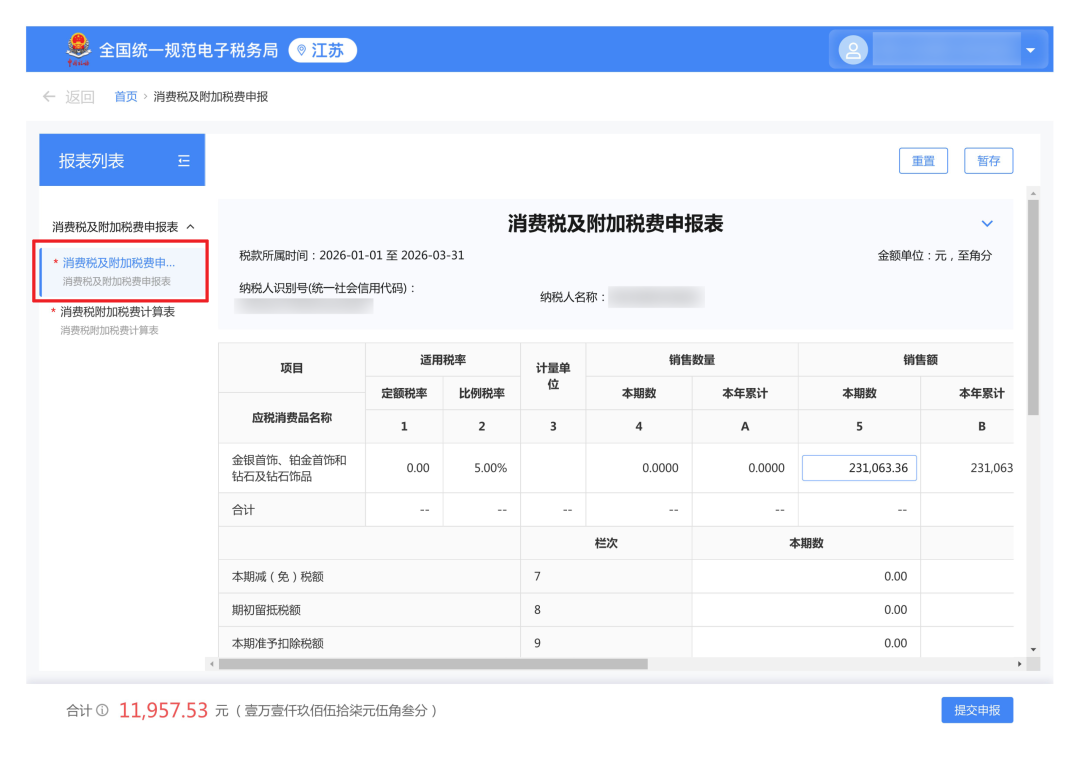Collapse the 消费税及附加税费申报表 tree group

click(x=191, y=227)
